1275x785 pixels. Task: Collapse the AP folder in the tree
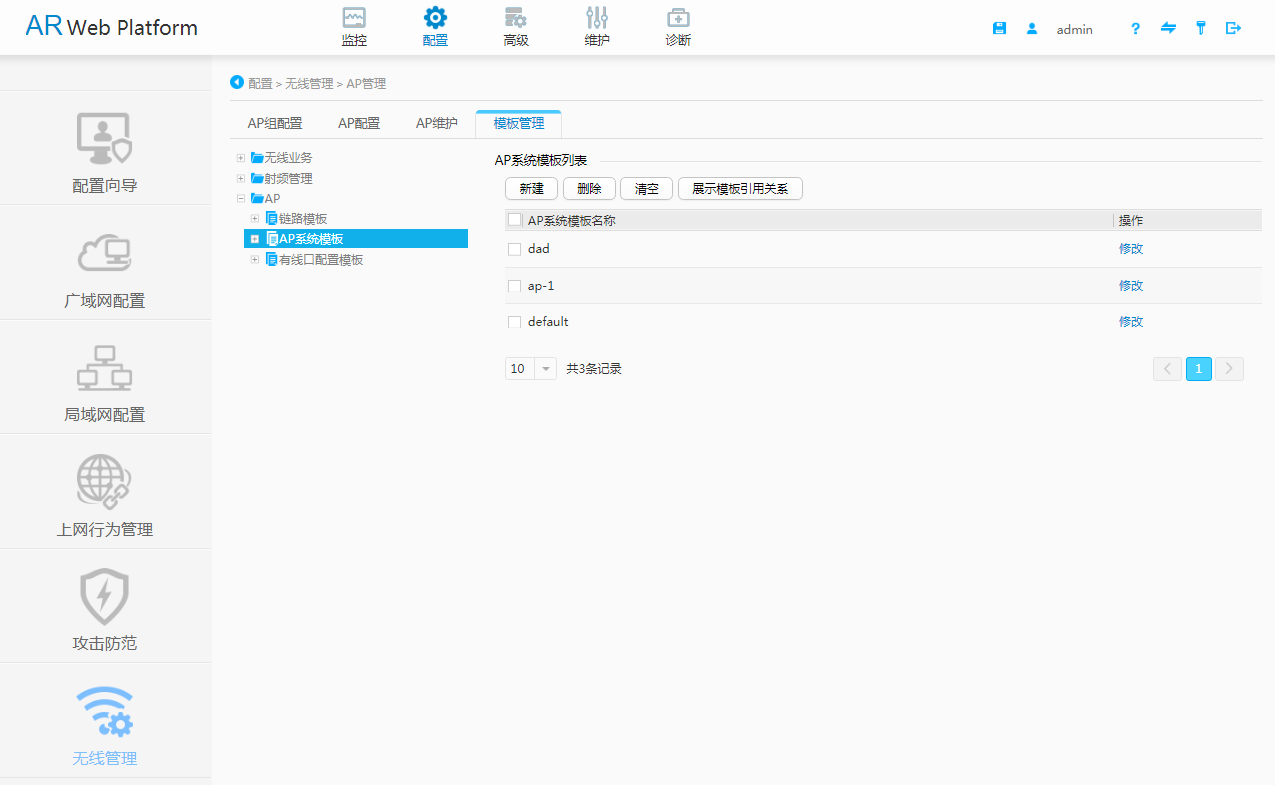pyautogui.click(x=240, y=198)
